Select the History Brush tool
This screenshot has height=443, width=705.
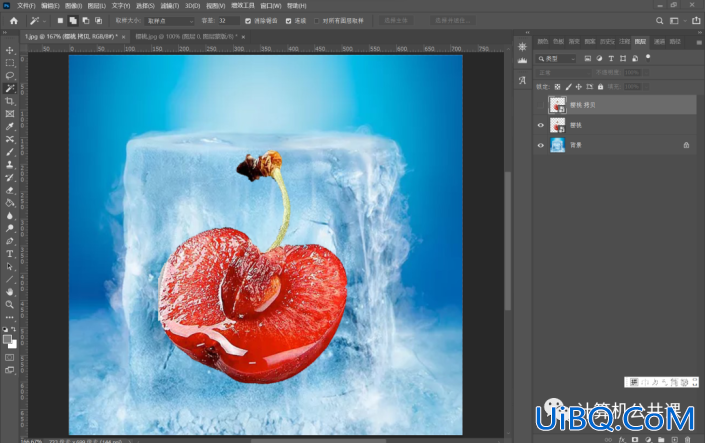coord(9,177)
